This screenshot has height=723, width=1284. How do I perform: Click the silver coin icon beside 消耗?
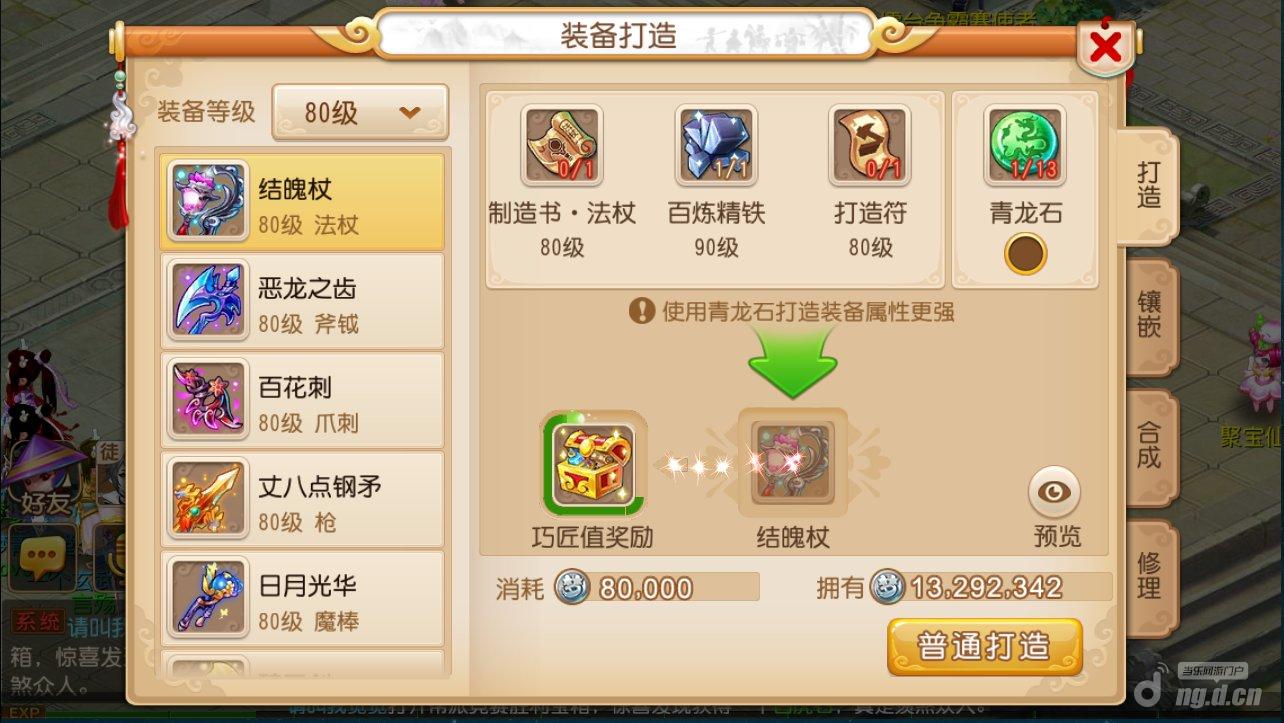[x=572, y=587]
